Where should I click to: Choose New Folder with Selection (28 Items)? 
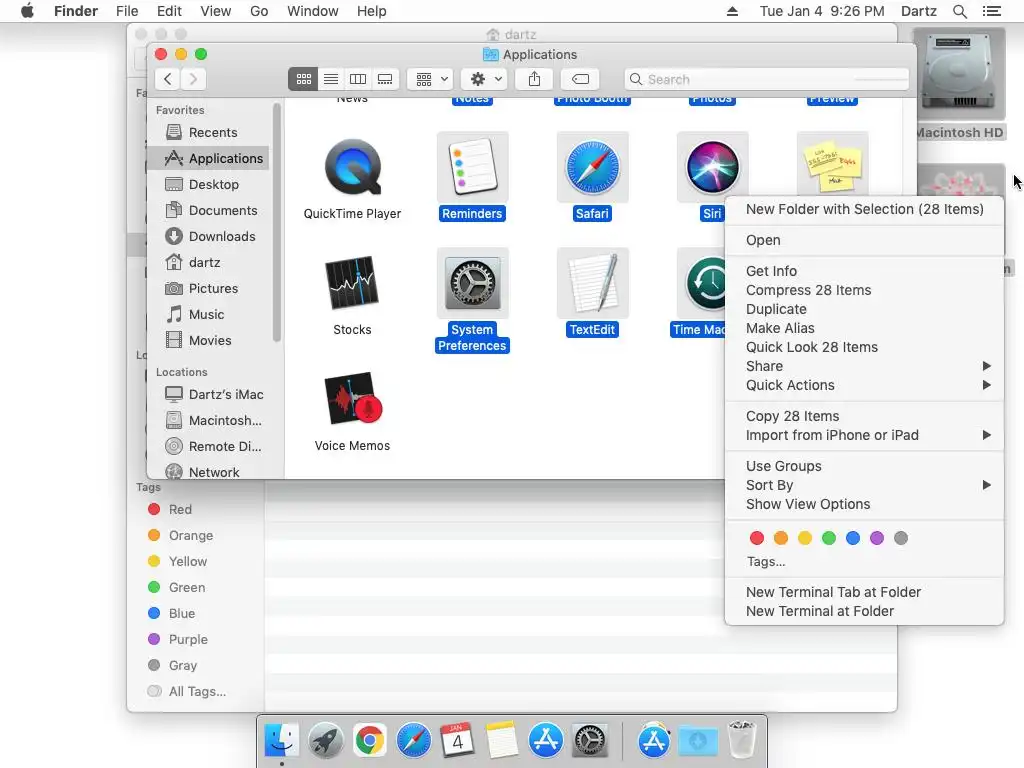(x=865, y=209)
